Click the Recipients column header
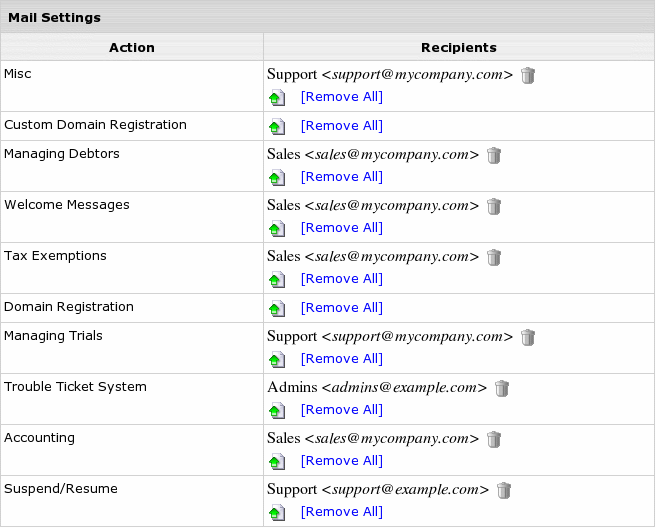The image size is (656, 528). (x=459, y=47)
